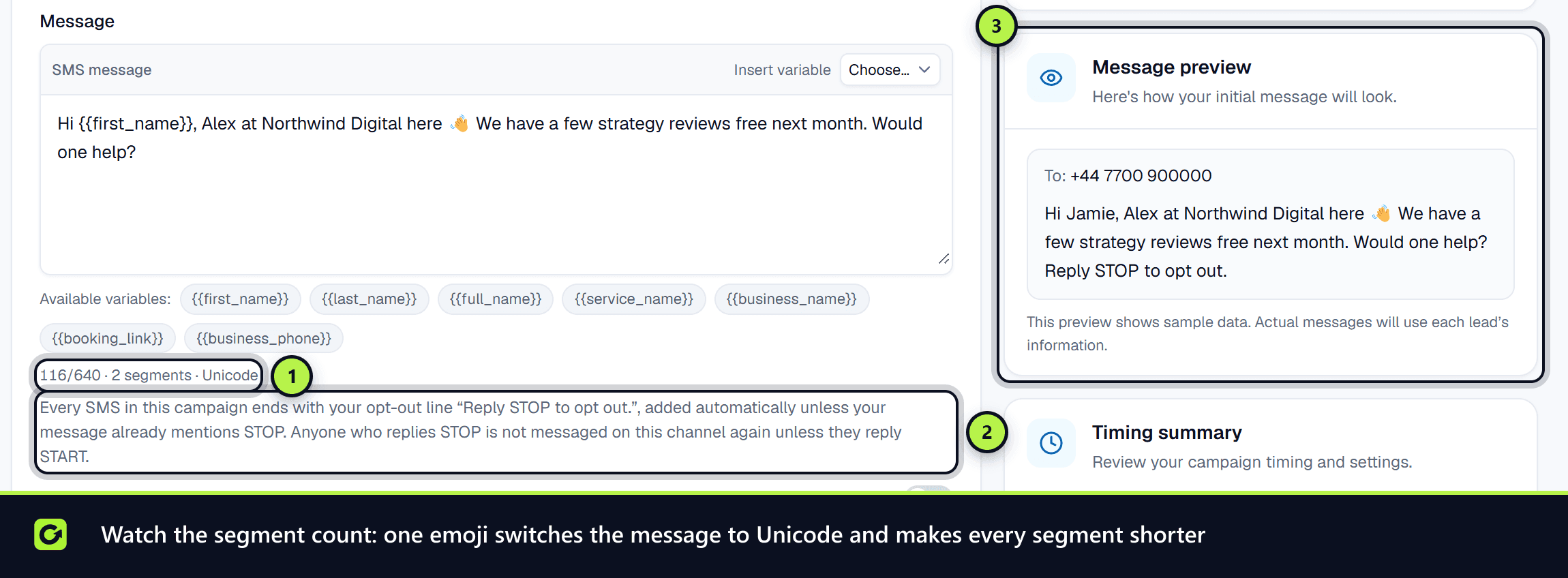The height and width of the screenshot is (578, 1568).
Task: Click "Here's how your initial message will look."
Action: tap(1244, 97)
